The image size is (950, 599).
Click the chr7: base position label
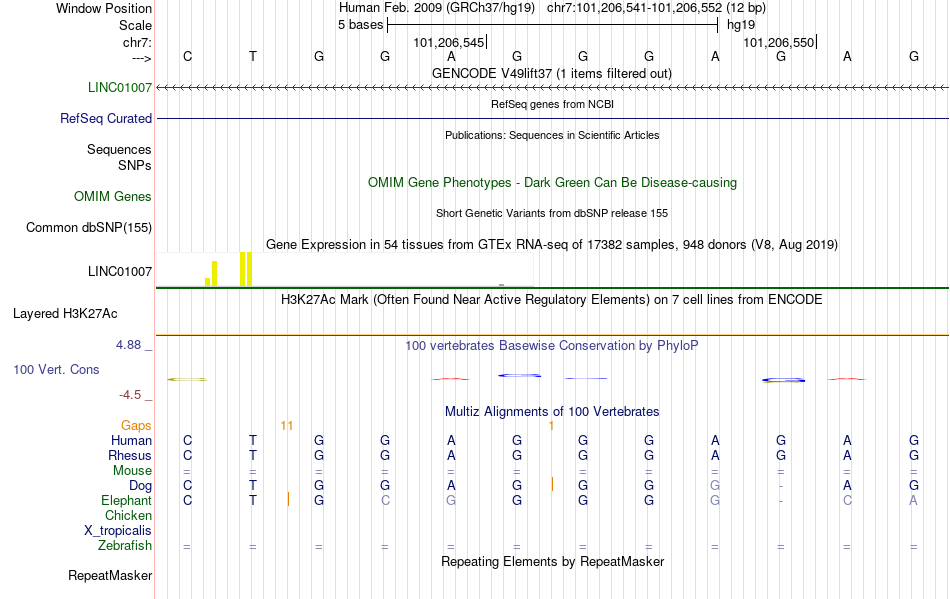pos(137,42)
